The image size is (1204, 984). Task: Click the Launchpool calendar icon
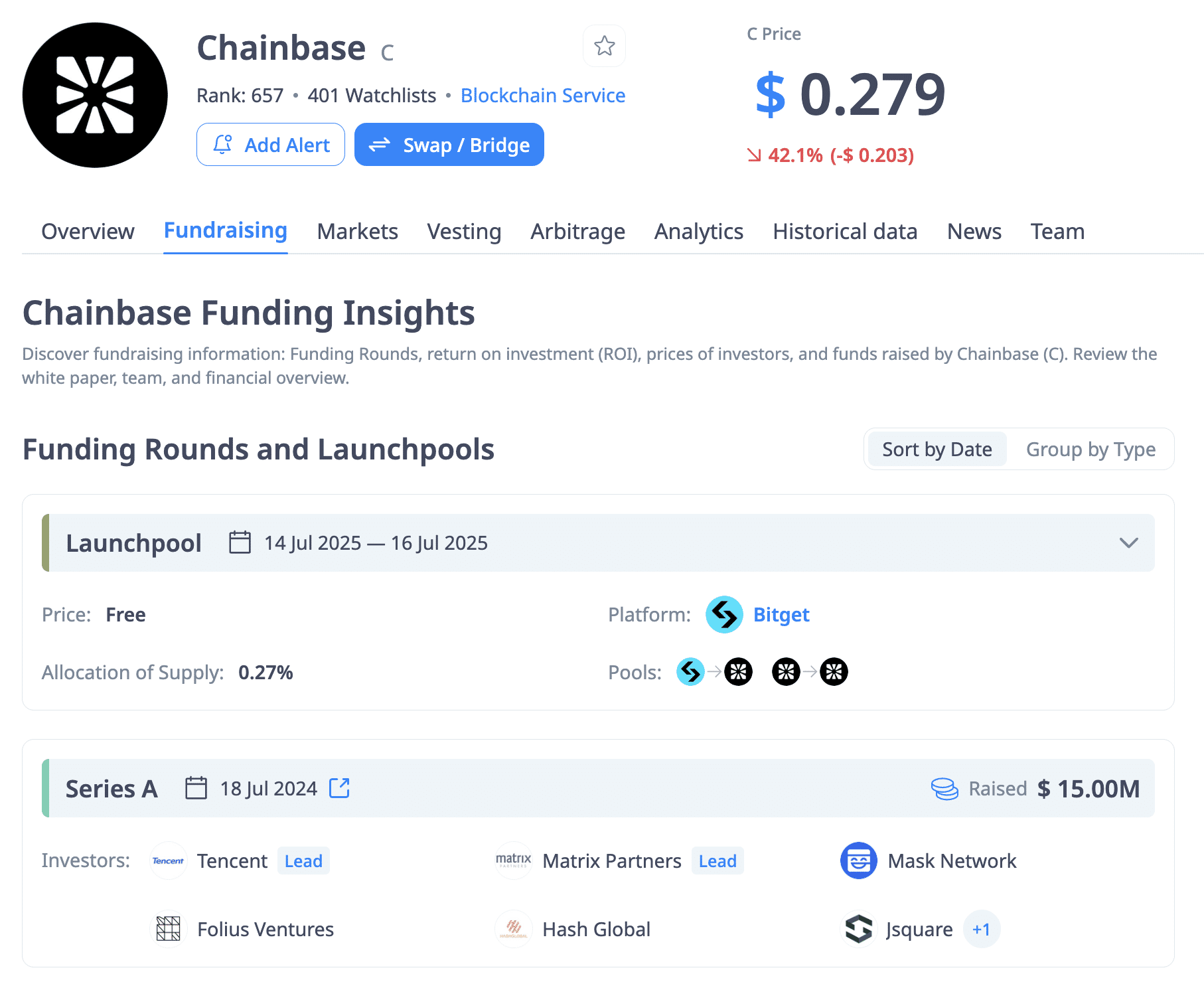coord(240,542)
